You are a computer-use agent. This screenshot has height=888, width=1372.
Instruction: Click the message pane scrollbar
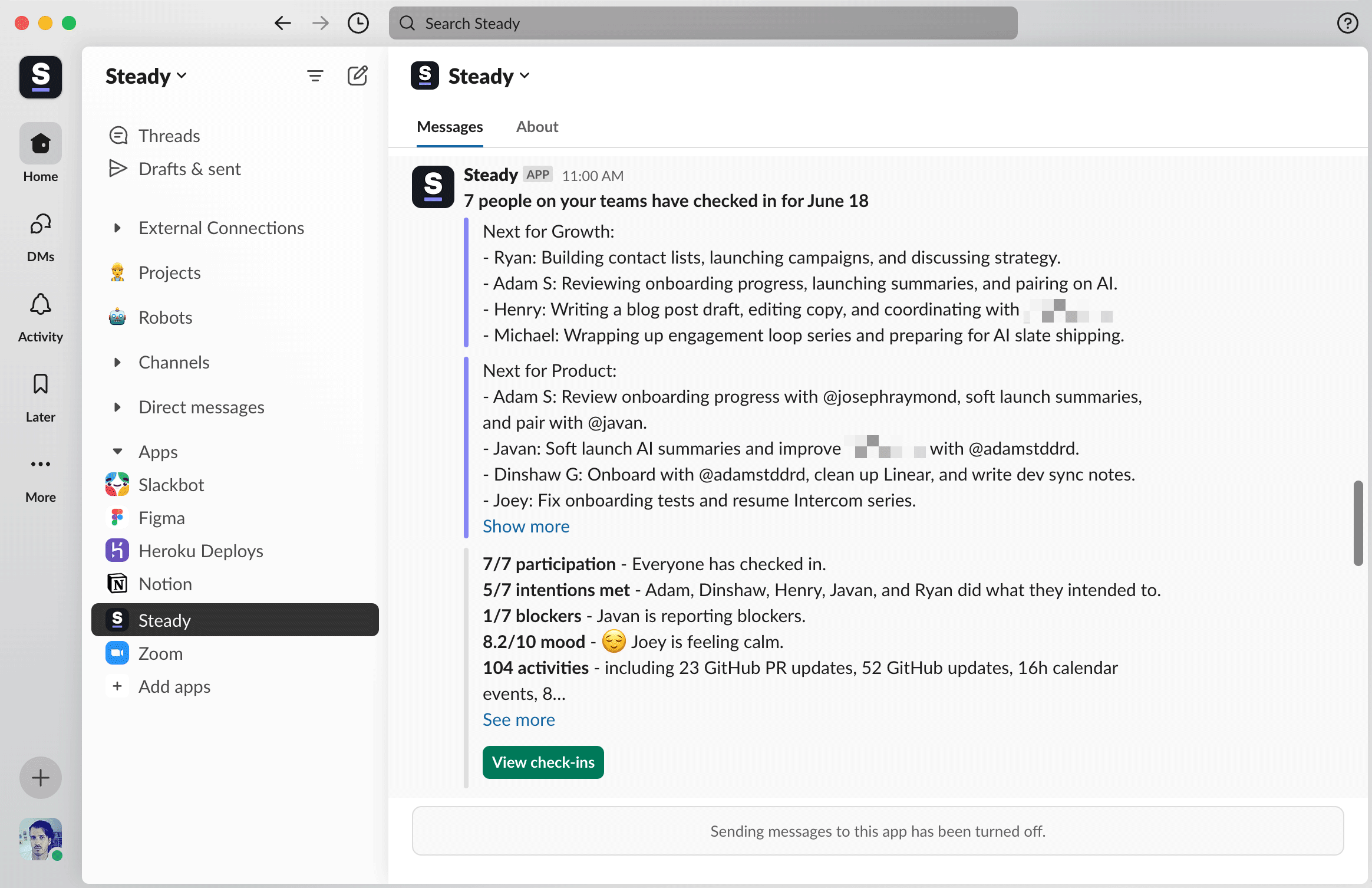pyautogui.click(x=1358, y=523)
